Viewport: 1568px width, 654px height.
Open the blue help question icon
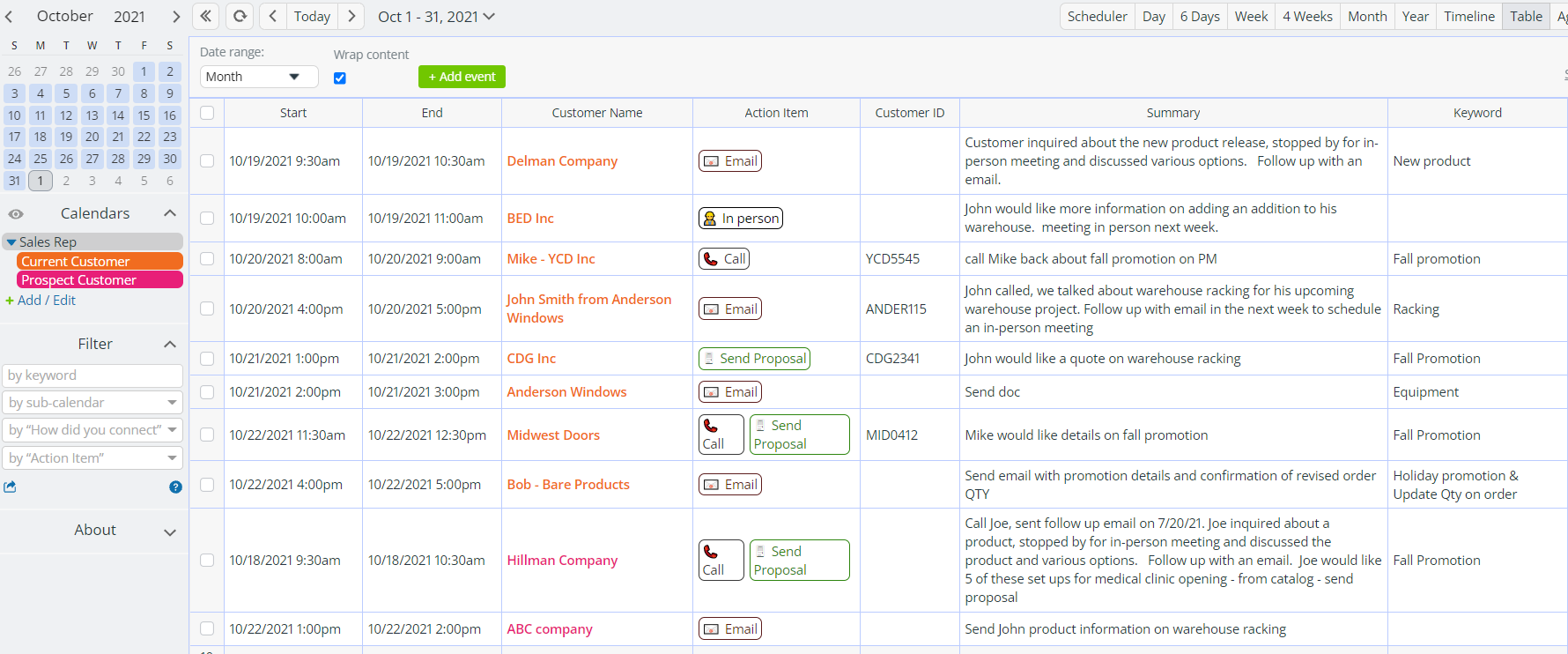click(x=175, y=487)
